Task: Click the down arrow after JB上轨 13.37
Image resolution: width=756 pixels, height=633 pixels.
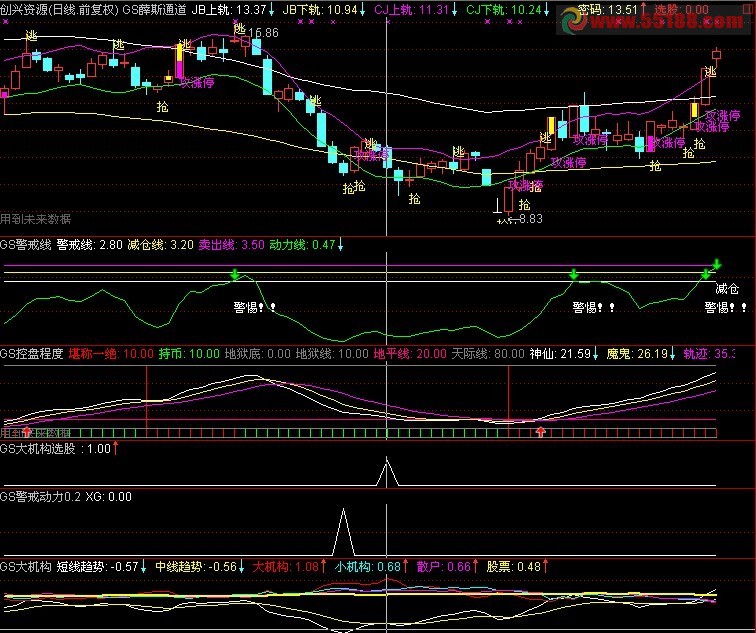Action: pyautogui.click(x=271, y=10)
